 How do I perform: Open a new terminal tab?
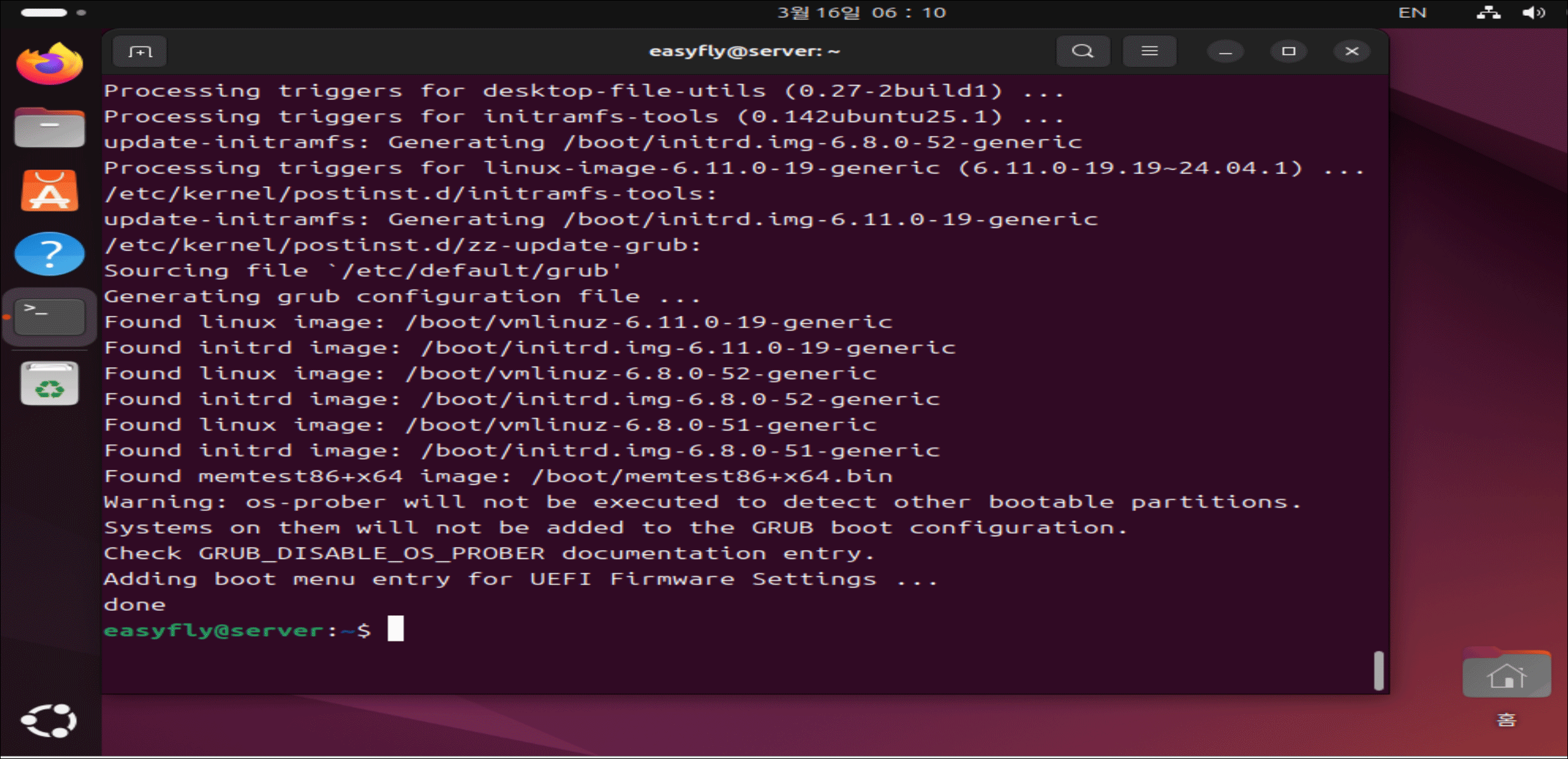(x=140, y=51)
